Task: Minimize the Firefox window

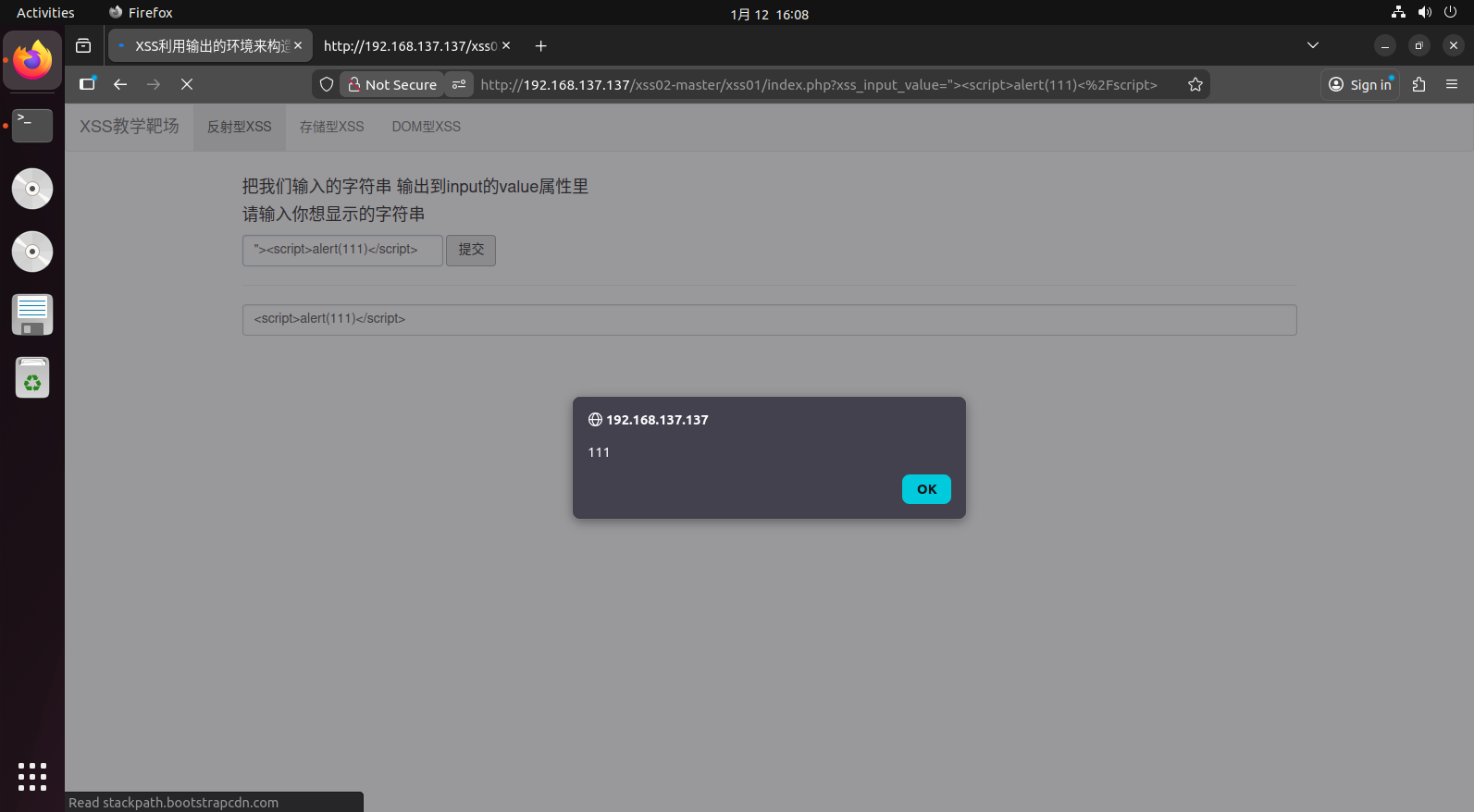Action: click(1385, 45)
